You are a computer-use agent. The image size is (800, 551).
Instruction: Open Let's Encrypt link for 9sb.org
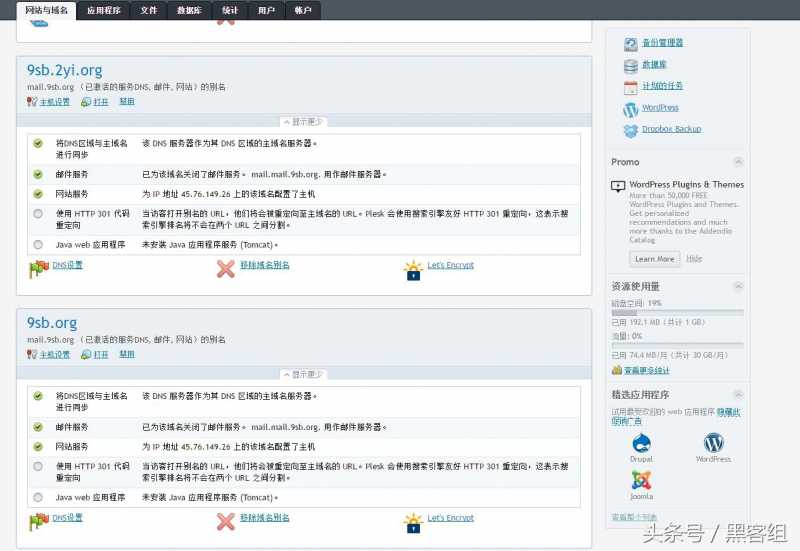click(x=451, y=518)
